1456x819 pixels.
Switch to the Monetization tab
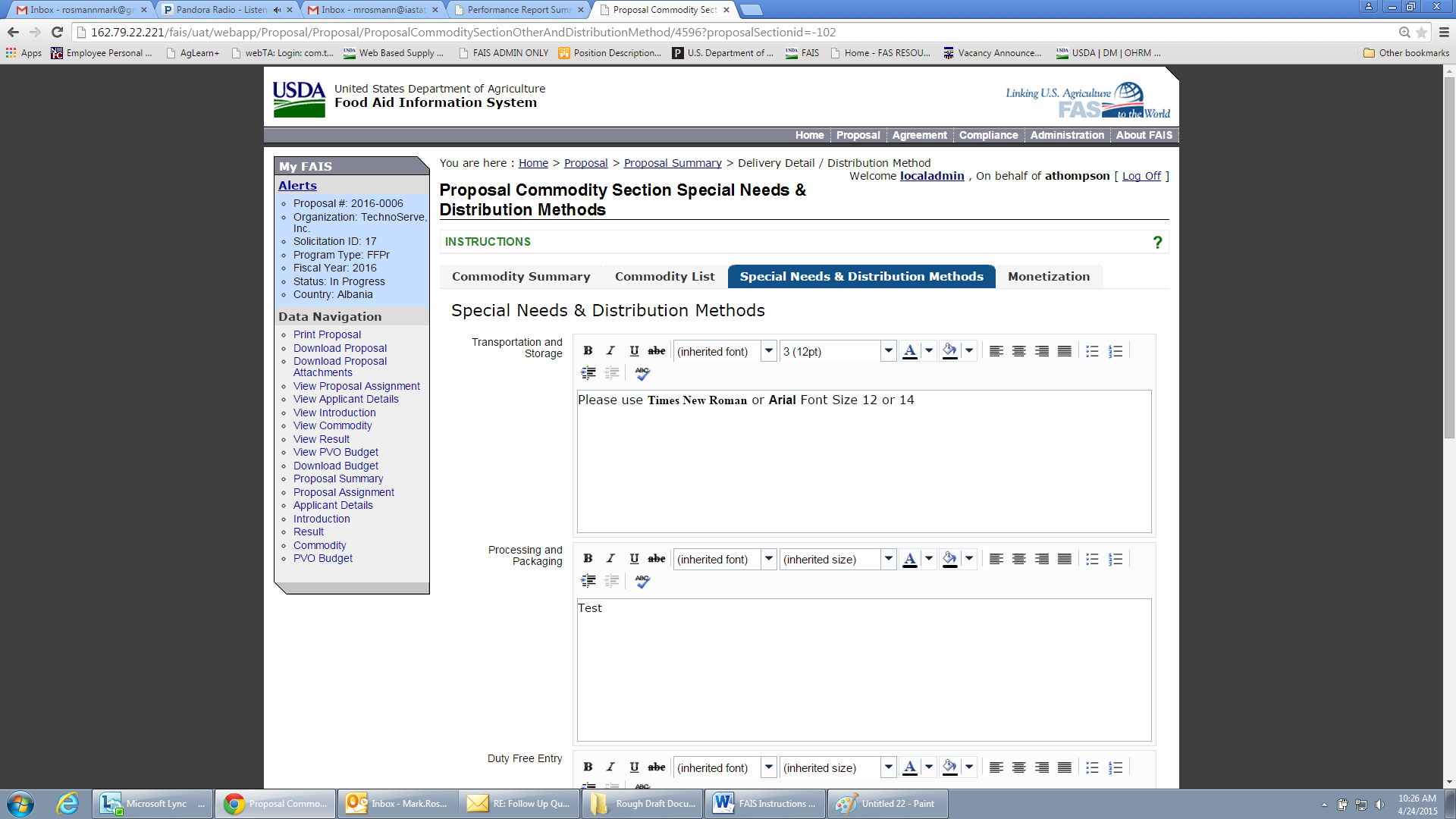1049,277
